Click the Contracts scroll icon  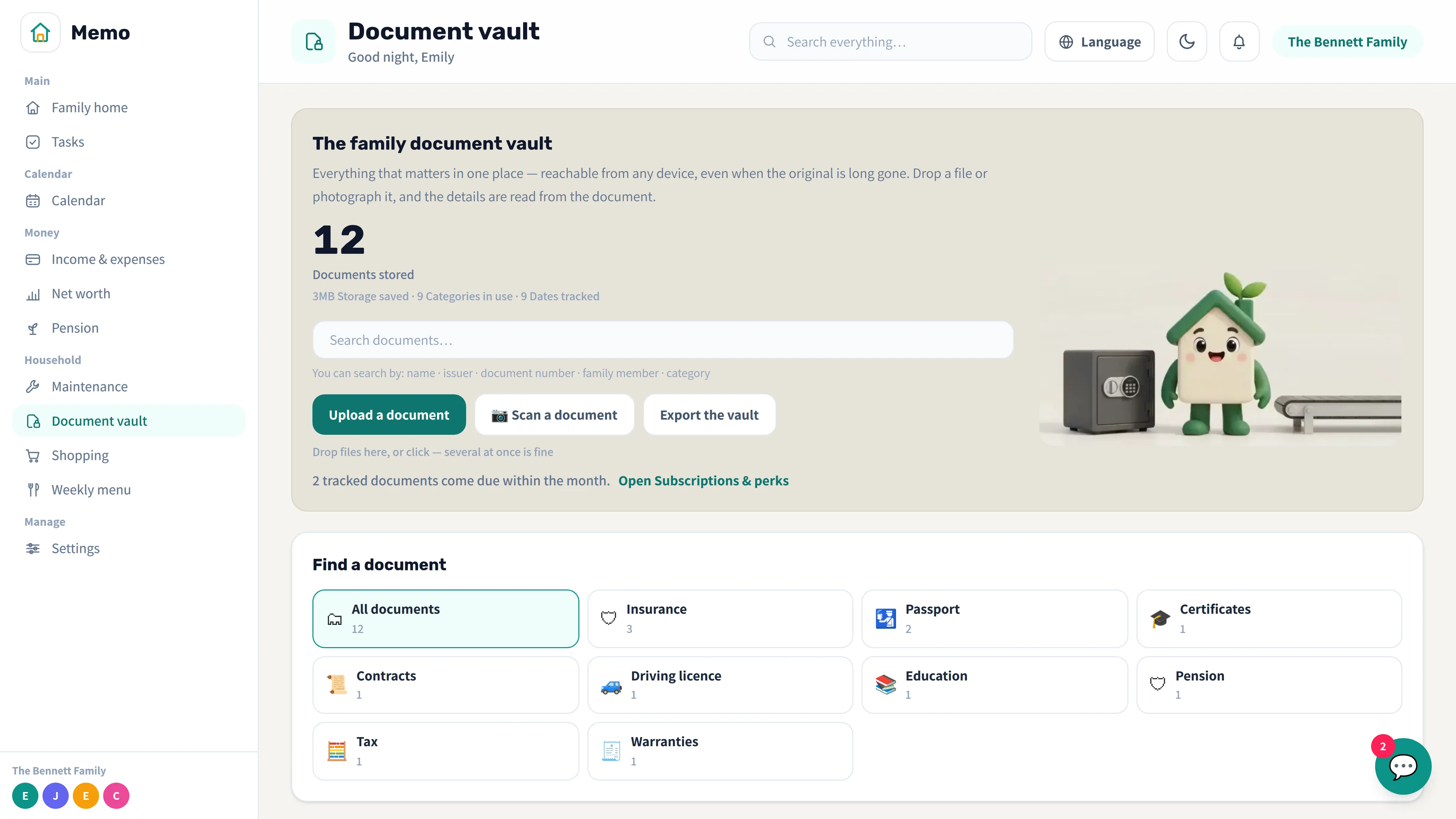[337, 685]
